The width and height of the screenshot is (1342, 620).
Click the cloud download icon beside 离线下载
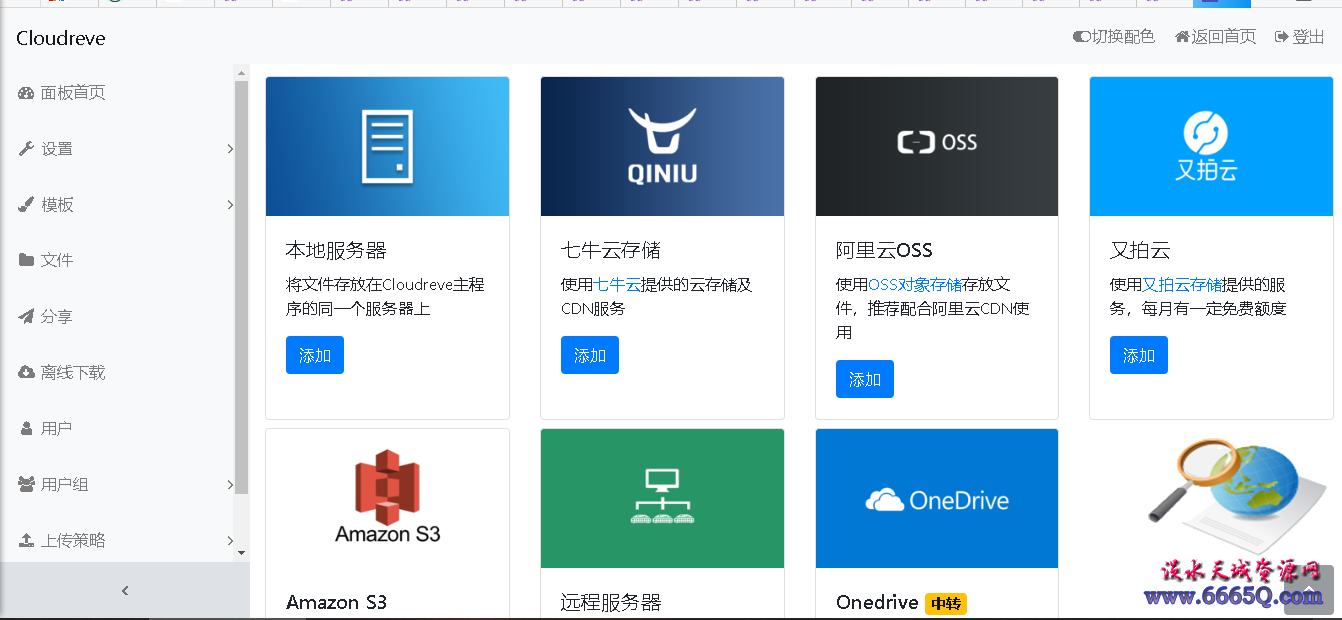pos(26,372)
